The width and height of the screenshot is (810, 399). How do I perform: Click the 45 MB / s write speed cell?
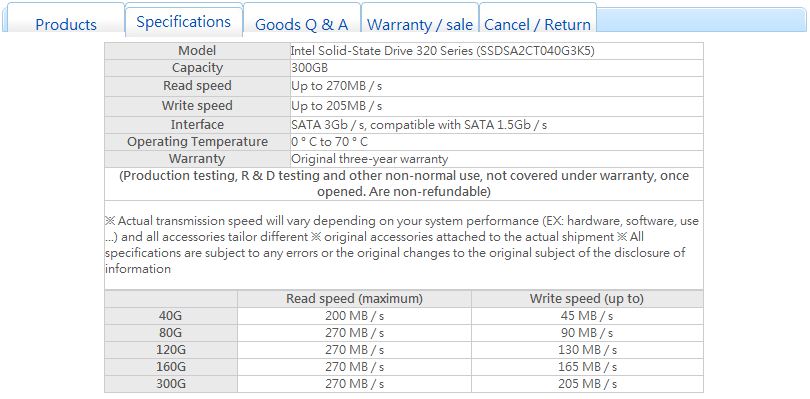click(587, 316)
